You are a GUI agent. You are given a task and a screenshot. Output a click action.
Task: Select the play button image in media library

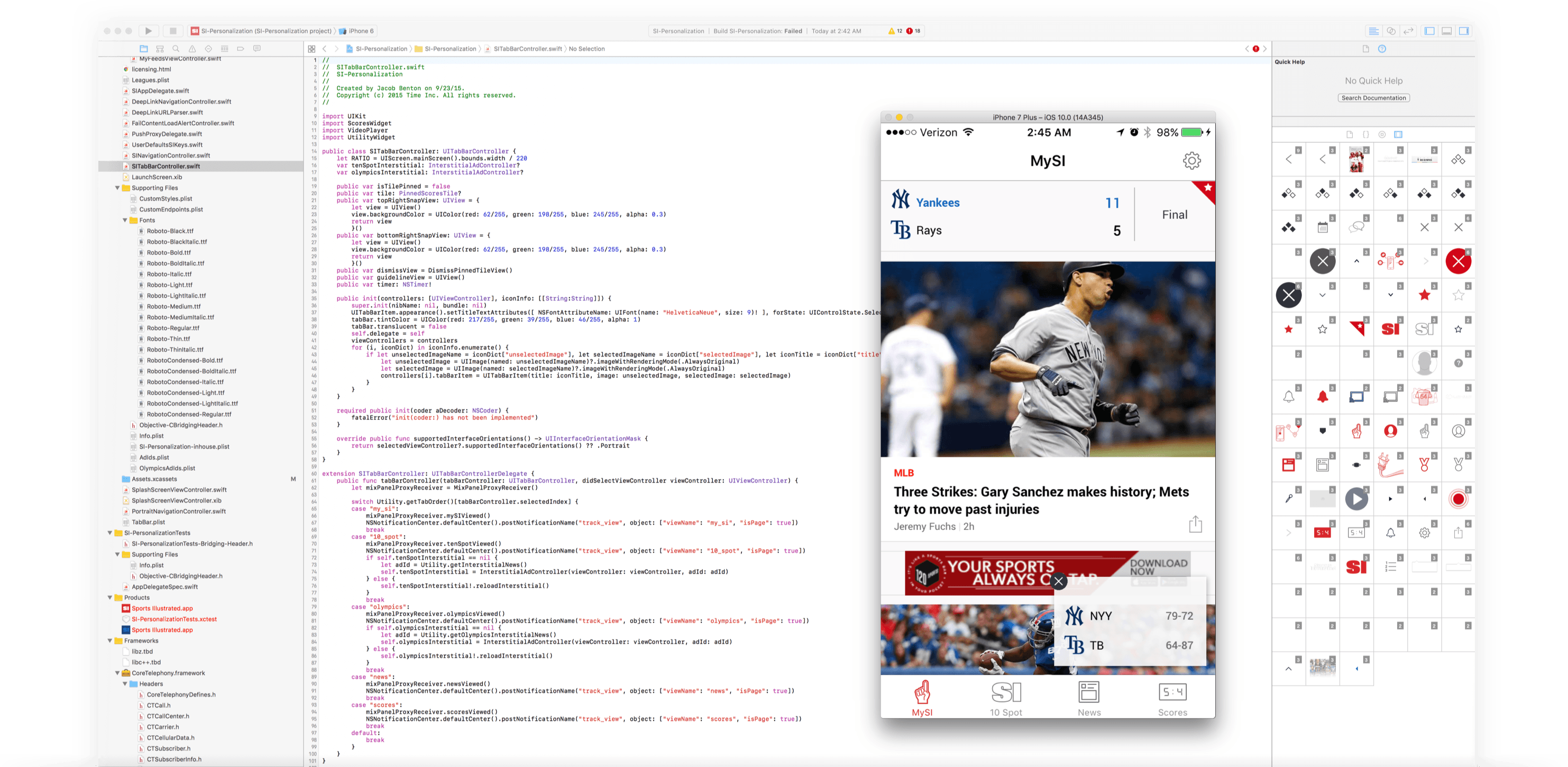(1357, 499)
